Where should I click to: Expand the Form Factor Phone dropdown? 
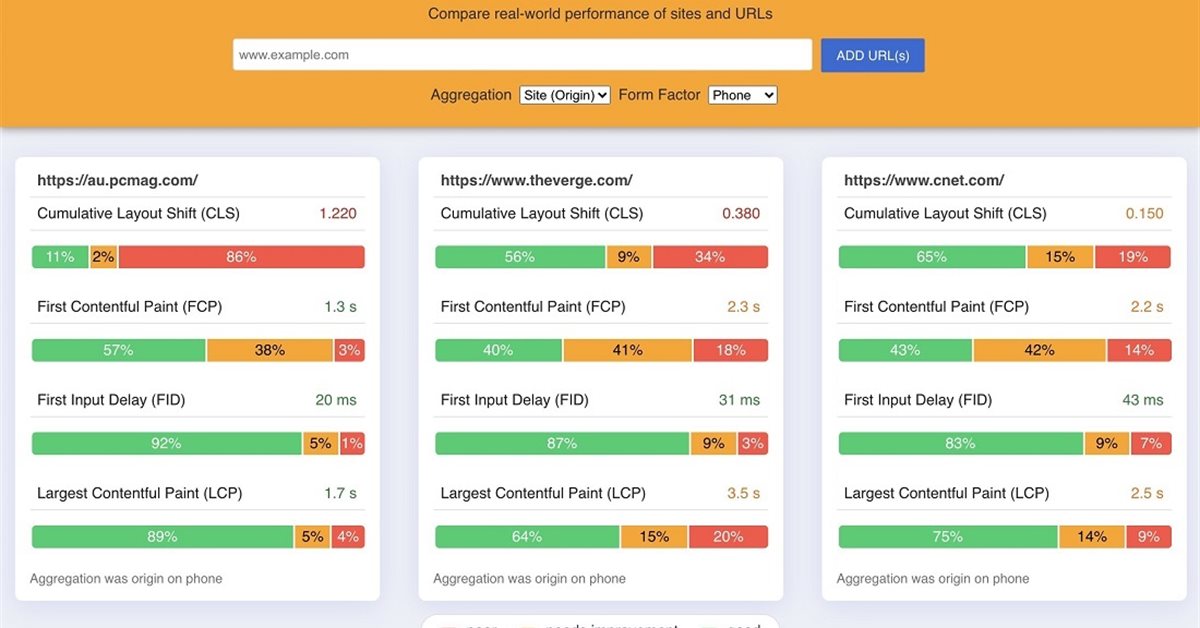(x=742, y=95)
